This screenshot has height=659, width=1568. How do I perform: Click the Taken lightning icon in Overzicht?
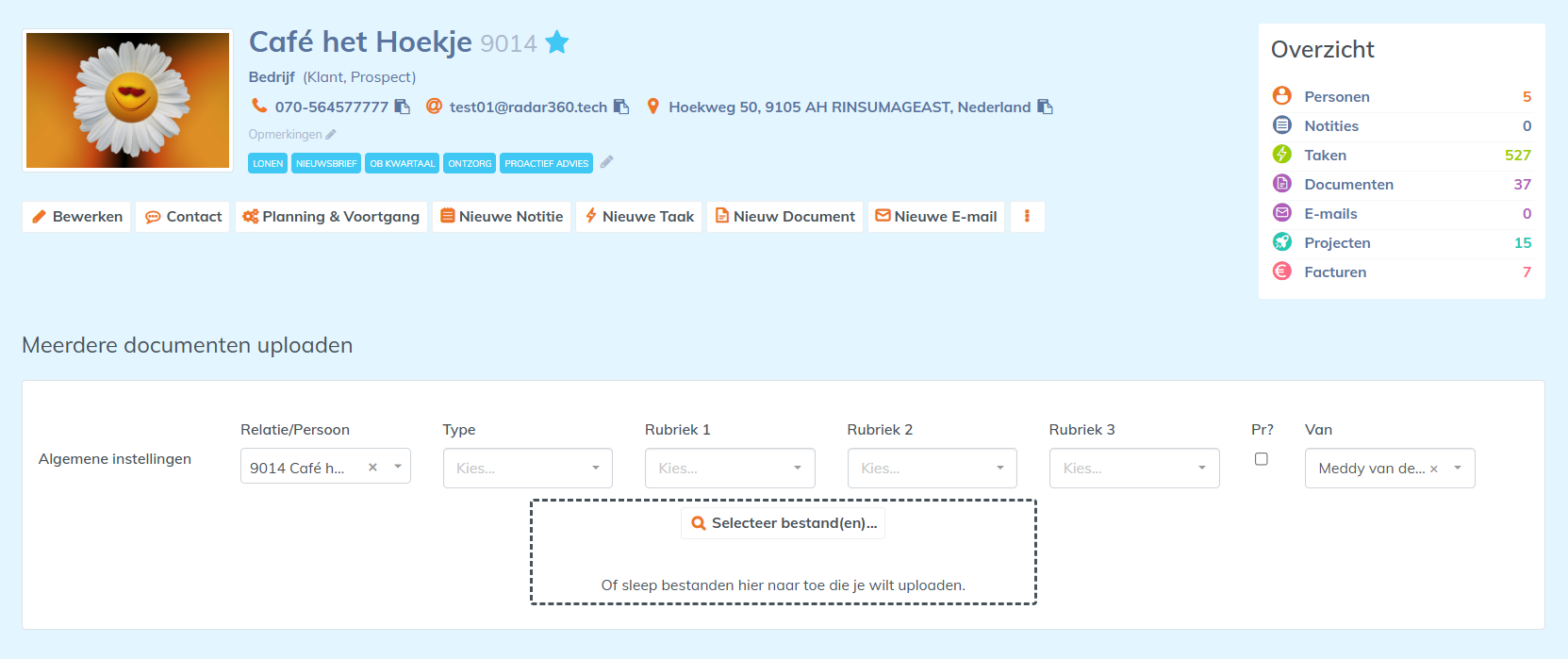click(x=1281, y=155)
